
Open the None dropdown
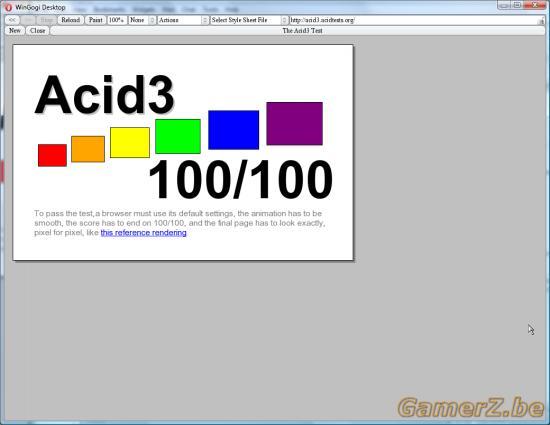(x=142, y=20)
